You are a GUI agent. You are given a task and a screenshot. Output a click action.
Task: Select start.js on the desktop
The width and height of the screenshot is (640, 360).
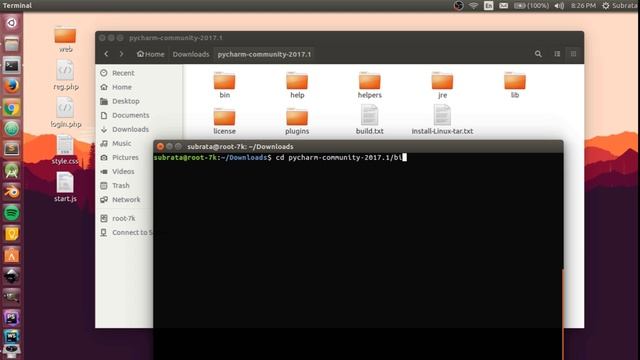[x=65, y=187]
